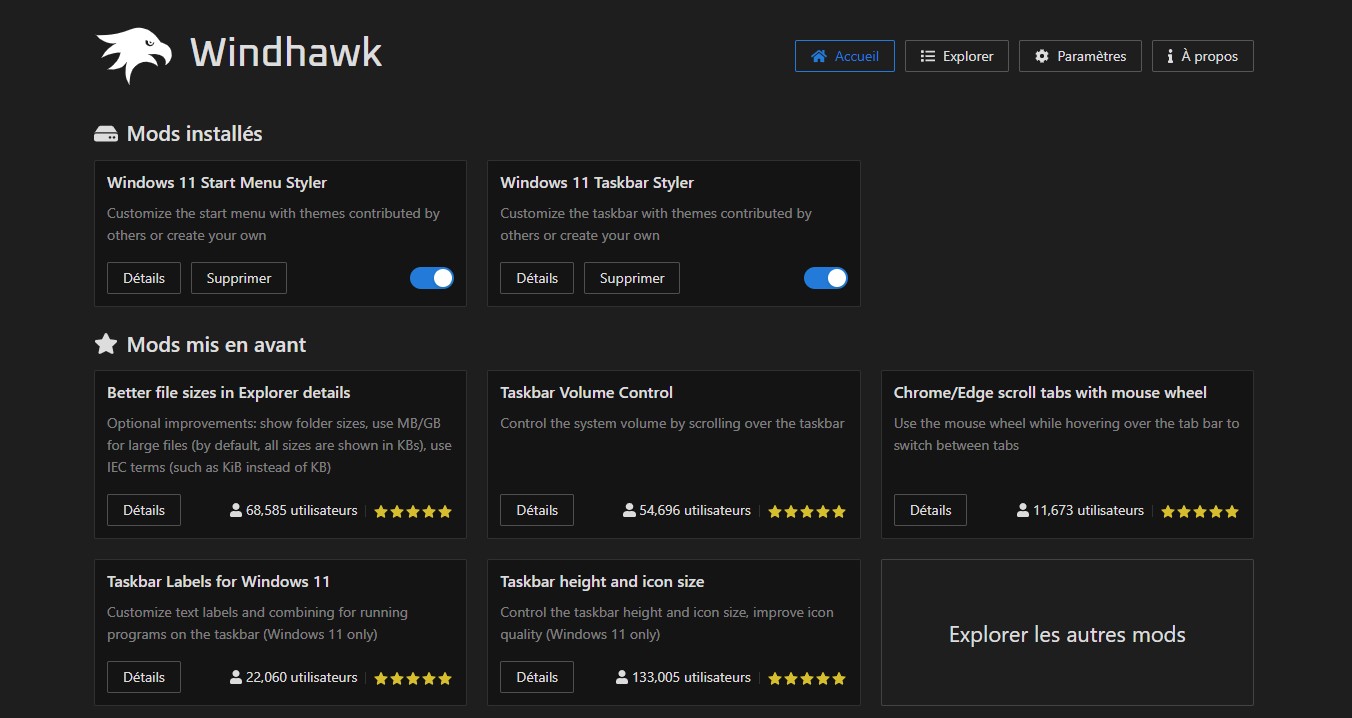
Task: View Détails of Chrome/Edge scroll tabs mod
Action: 931,510
